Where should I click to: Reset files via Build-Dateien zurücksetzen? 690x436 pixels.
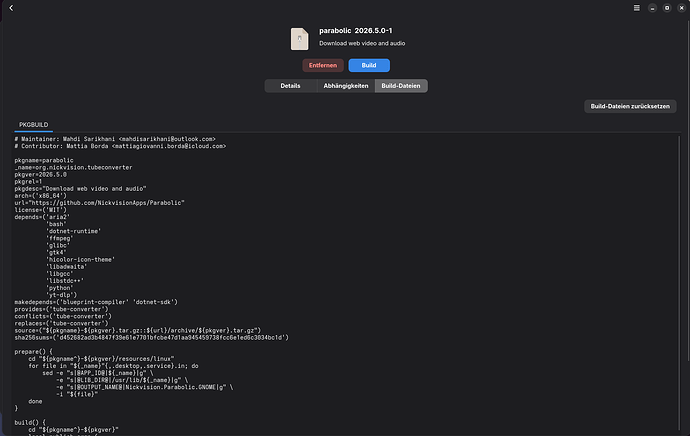tap(630, 106)
